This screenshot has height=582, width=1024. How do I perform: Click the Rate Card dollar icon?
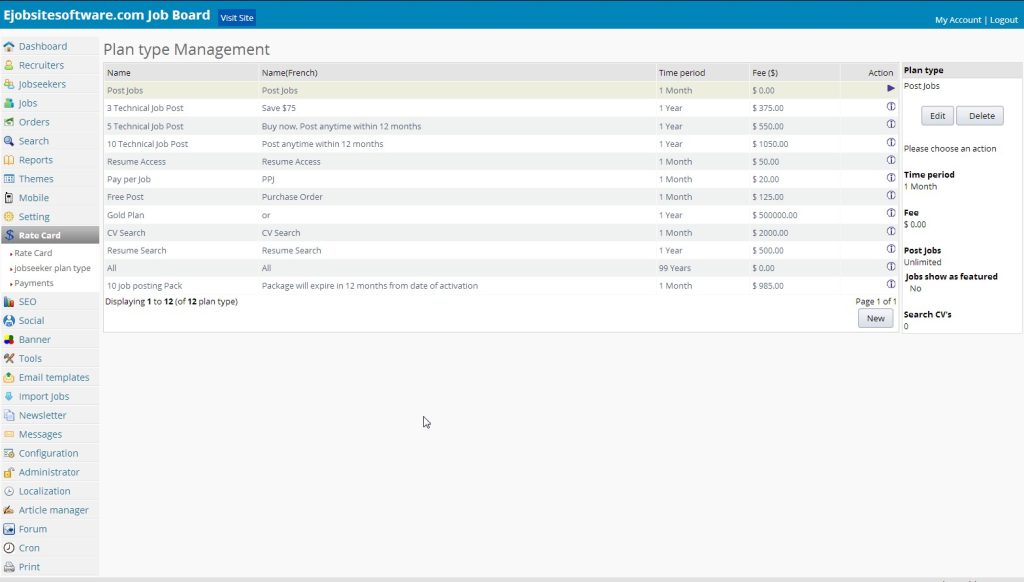pos(8,235)
